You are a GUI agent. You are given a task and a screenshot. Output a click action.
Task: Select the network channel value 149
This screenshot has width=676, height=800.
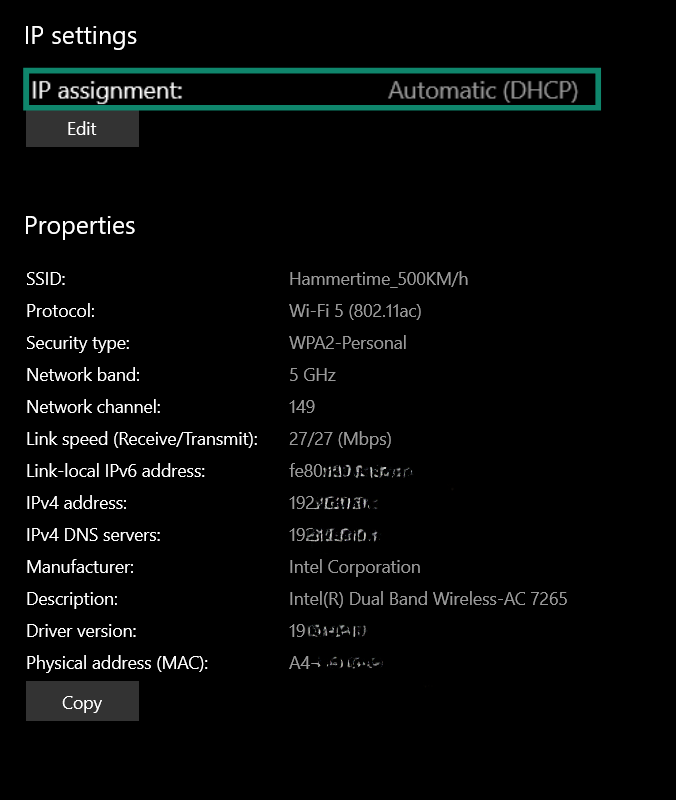(x=302, y=407)
